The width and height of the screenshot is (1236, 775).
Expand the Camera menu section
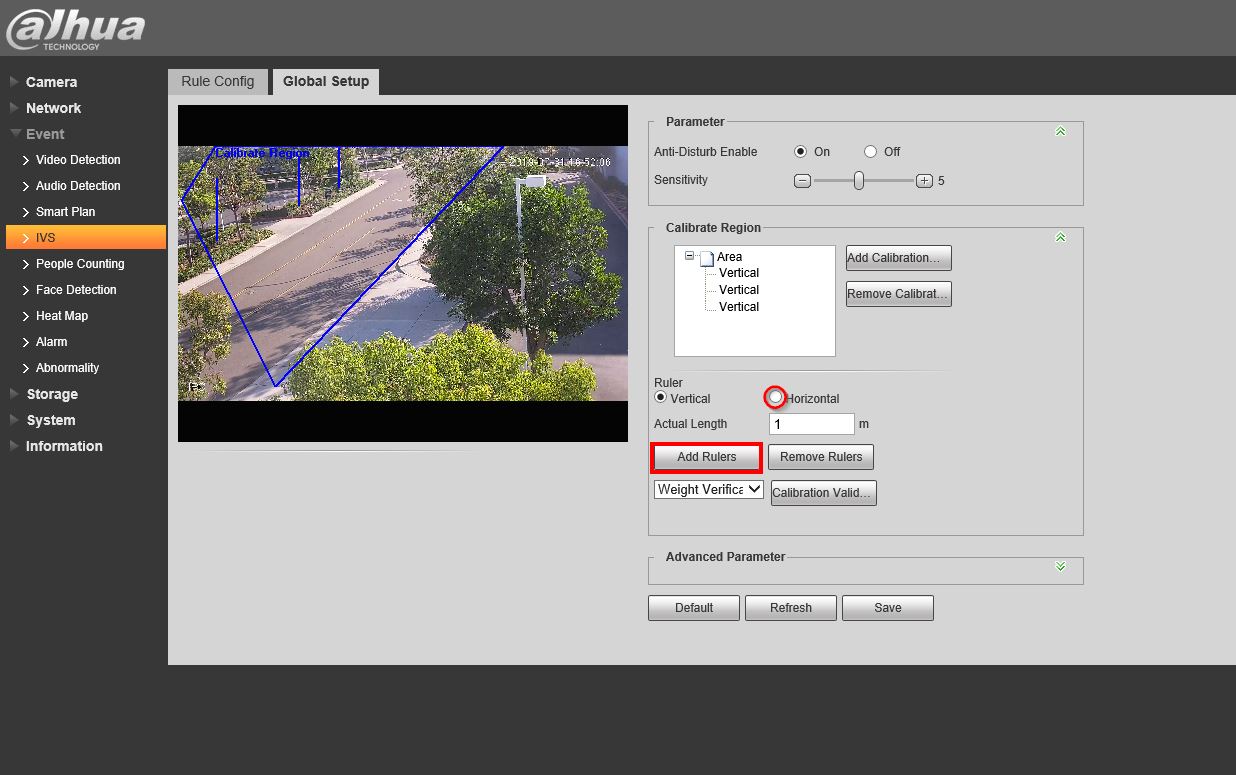pyautogui.click(x=51, y=82)
